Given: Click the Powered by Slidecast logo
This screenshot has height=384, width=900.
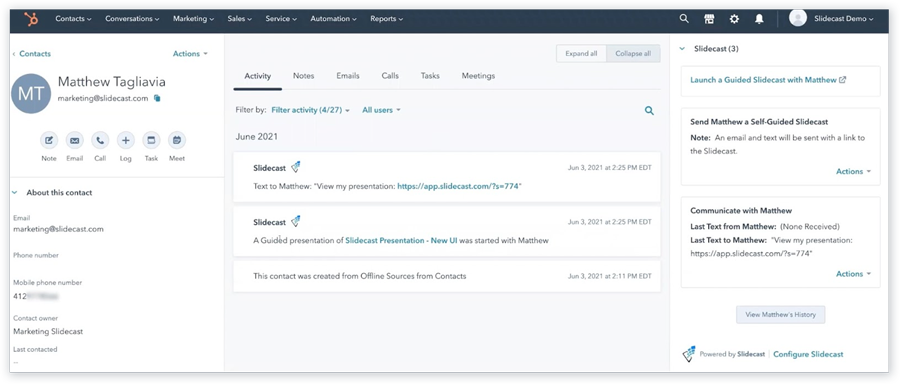Looking at the screenshot, I should [x=689, y=354].
